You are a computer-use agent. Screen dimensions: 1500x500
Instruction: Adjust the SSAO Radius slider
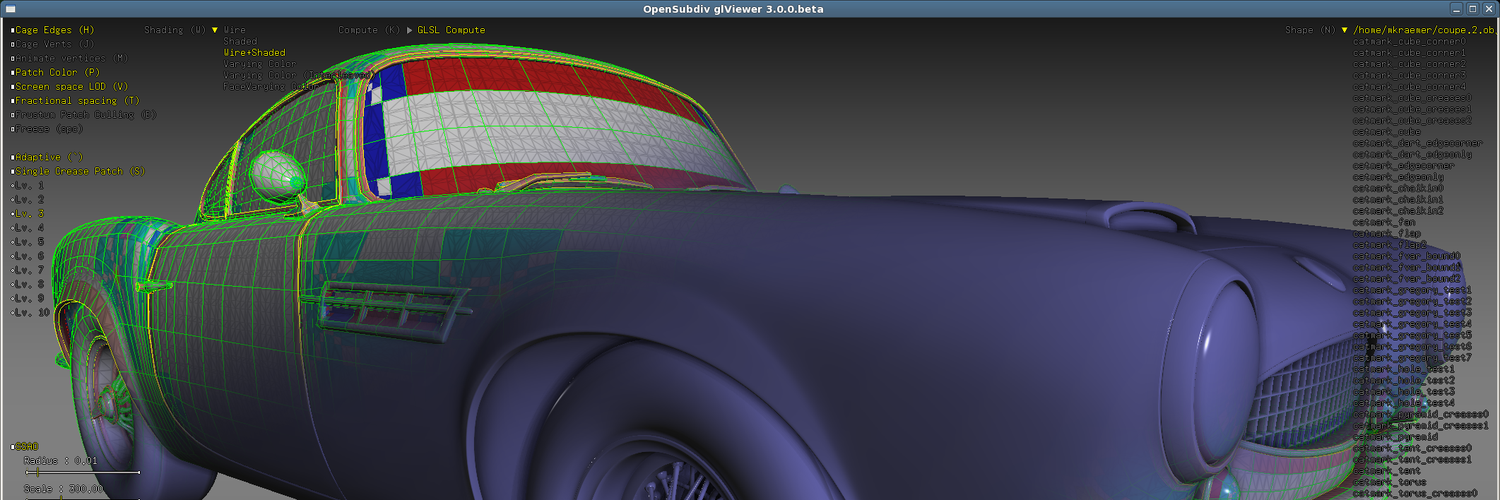click(82, 472)
